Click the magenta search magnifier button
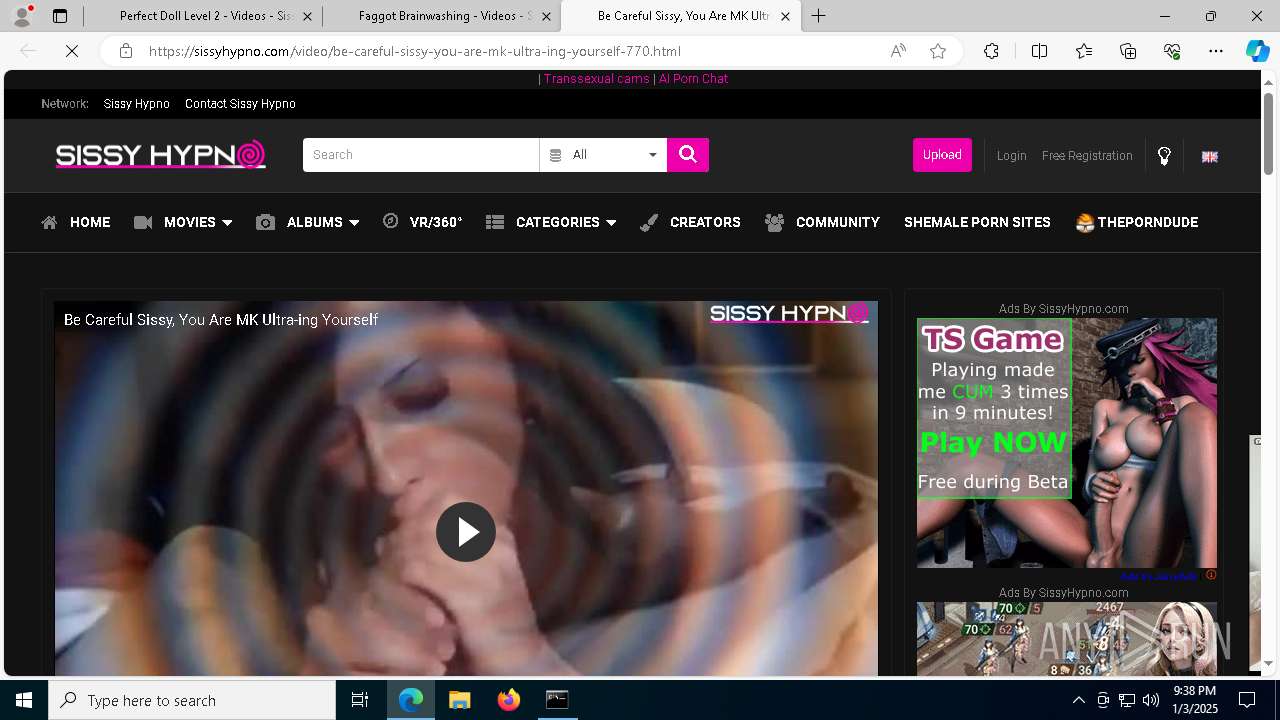The image size is (1280, 720). [x=688, y=155]
